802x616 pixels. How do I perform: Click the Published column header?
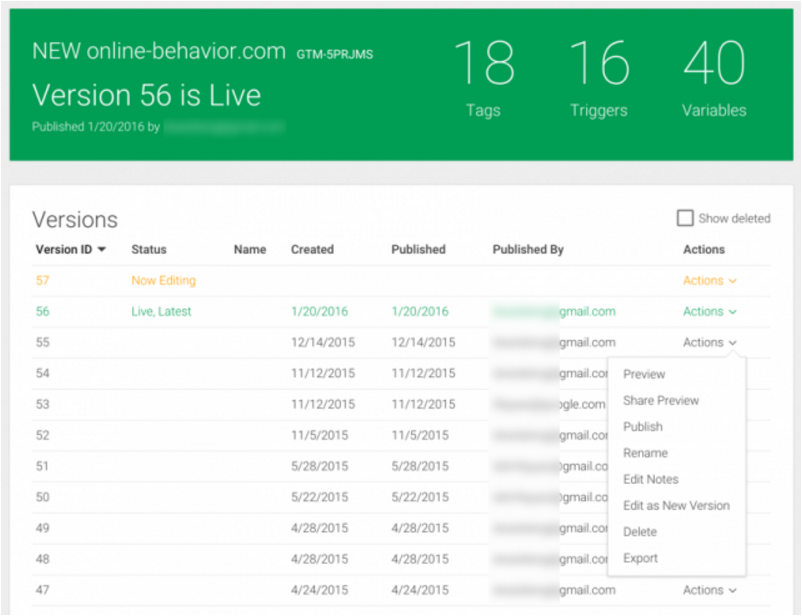click(x=418, y=250)
